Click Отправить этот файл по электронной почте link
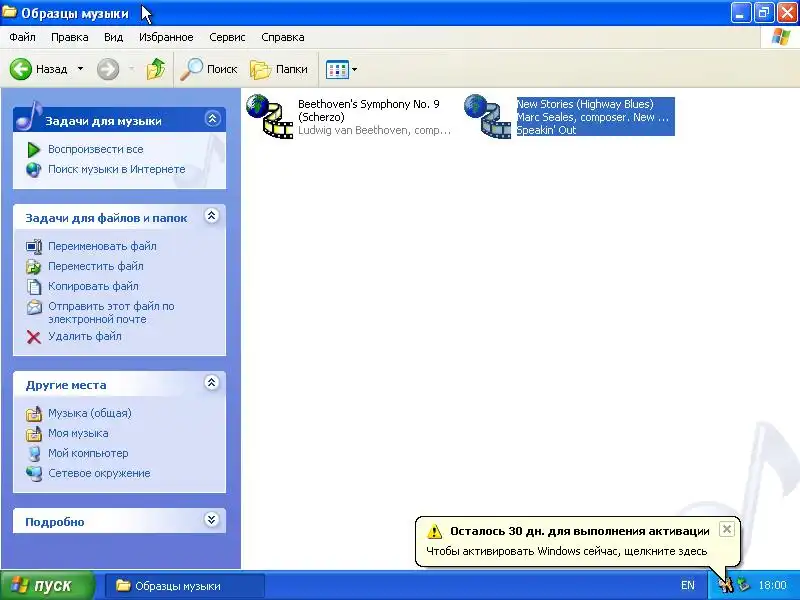Viewport: 800px width, 600px height. pos(111,313)
